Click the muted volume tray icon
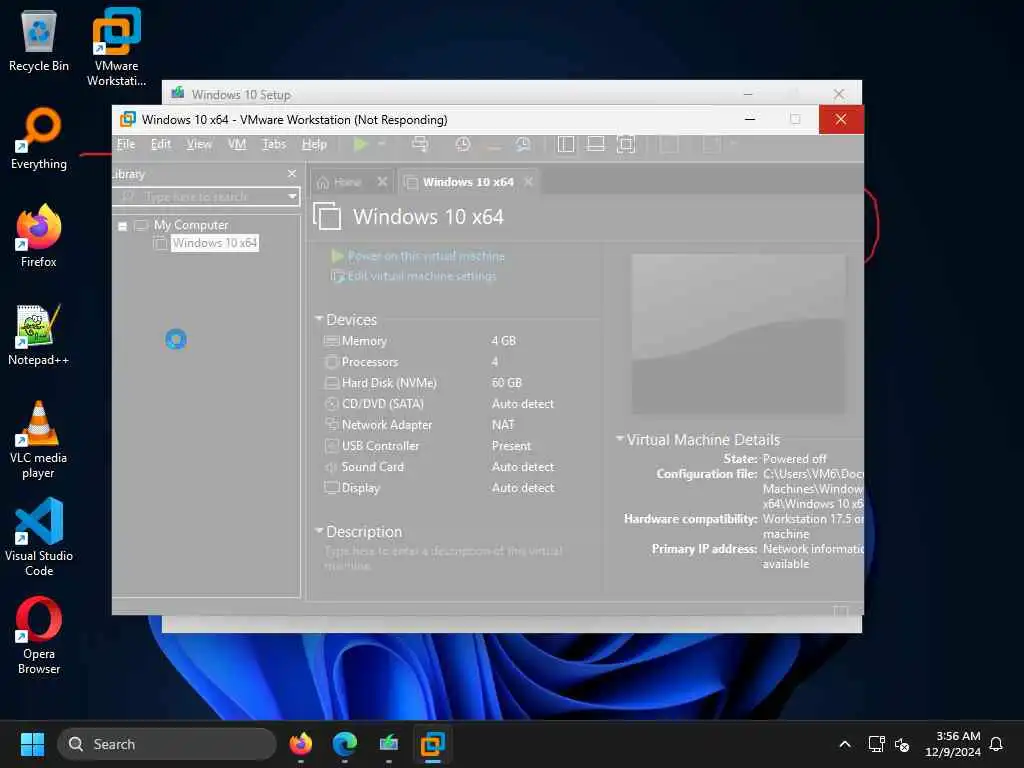The image size is (1024, 768). [902, 744]
